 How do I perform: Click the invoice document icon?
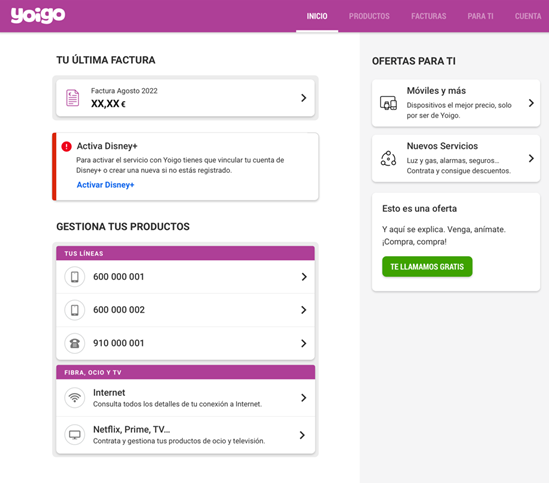[72, 98]
